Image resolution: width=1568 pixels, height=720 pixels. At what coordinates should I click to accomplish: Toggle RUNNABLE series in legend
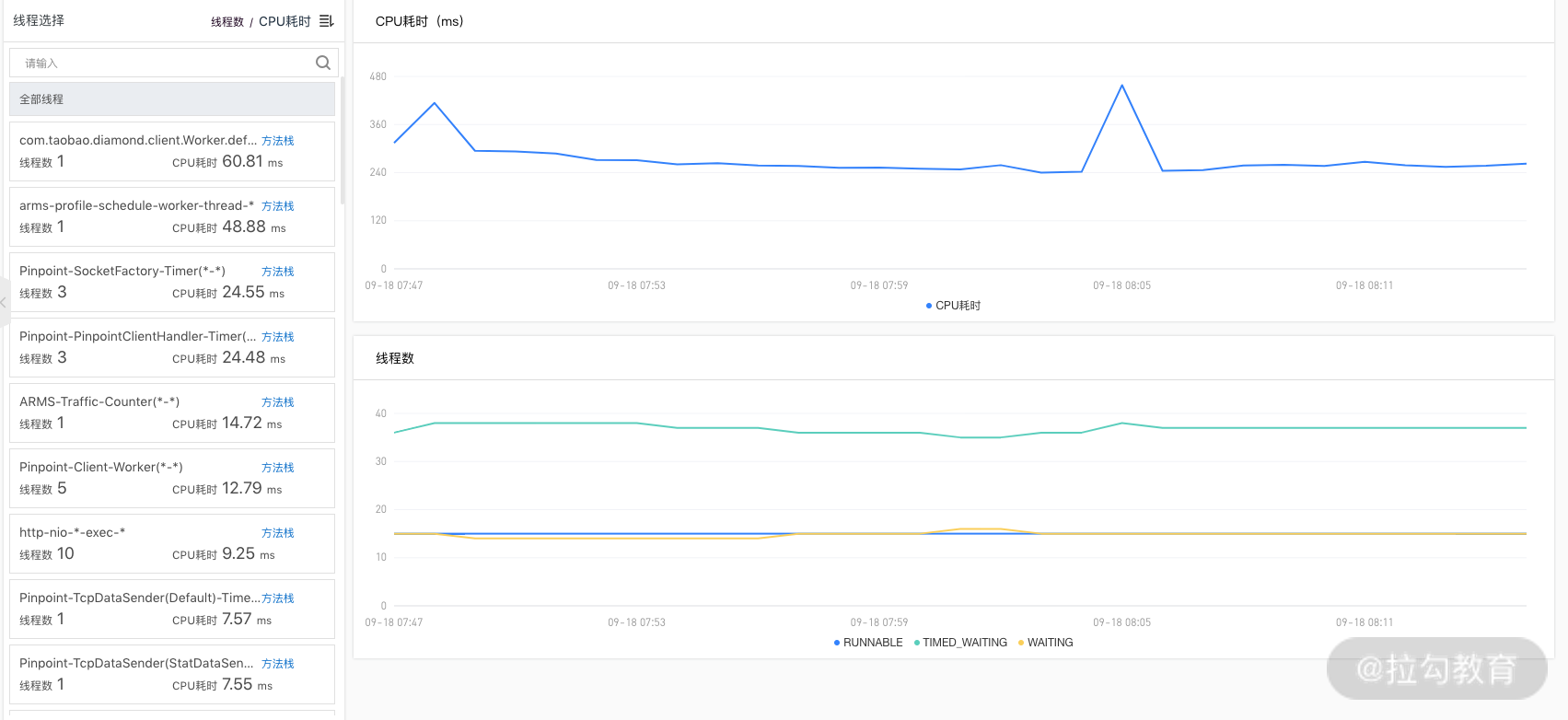click(x=867, y=643)
